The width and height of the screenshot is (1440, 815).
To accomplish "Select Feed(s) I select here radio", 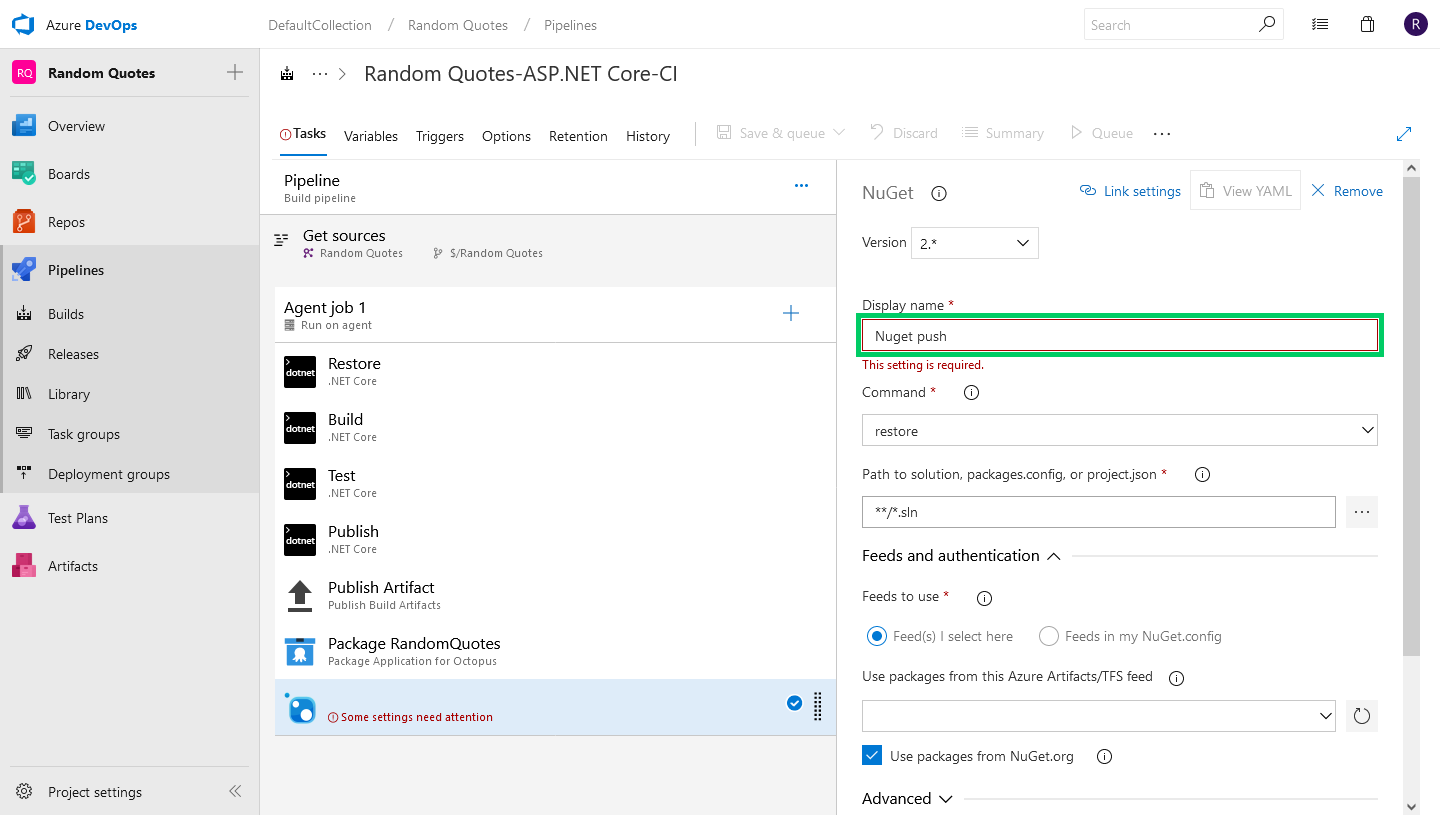I will click(877, 636).
